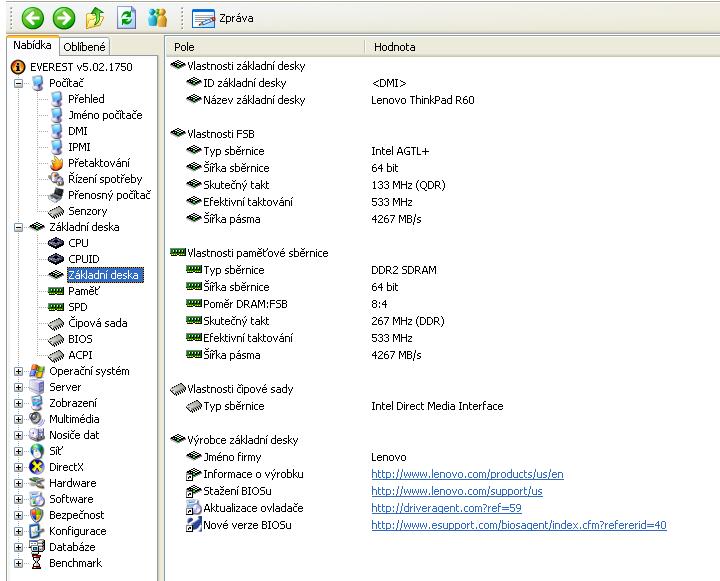
Task: Select the Čipová sada tree item
Action: pyautogui.click(x=97, y=323)
